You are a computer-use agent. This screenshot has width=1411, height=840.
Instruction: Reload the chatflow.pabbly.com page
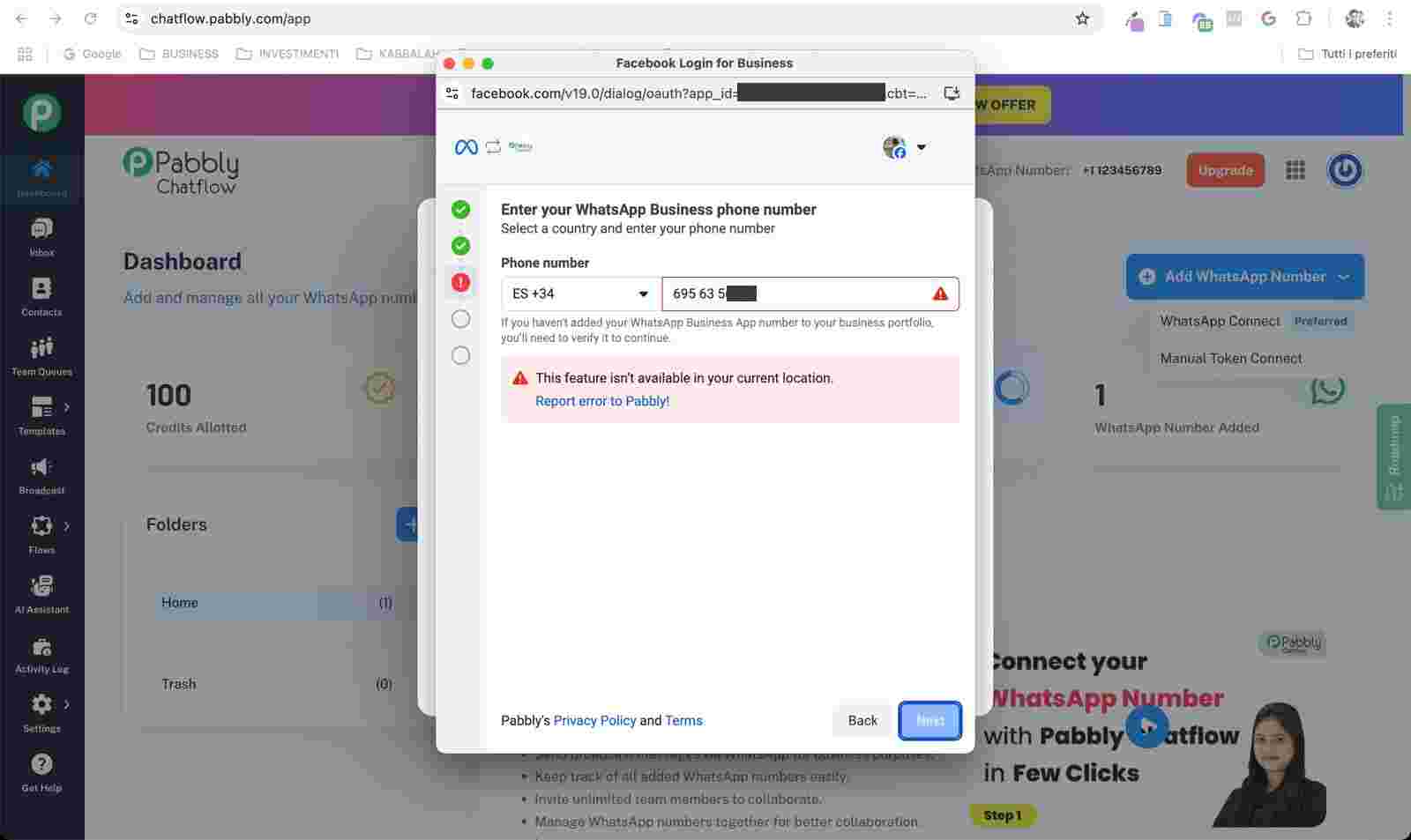tap(90, 19)
